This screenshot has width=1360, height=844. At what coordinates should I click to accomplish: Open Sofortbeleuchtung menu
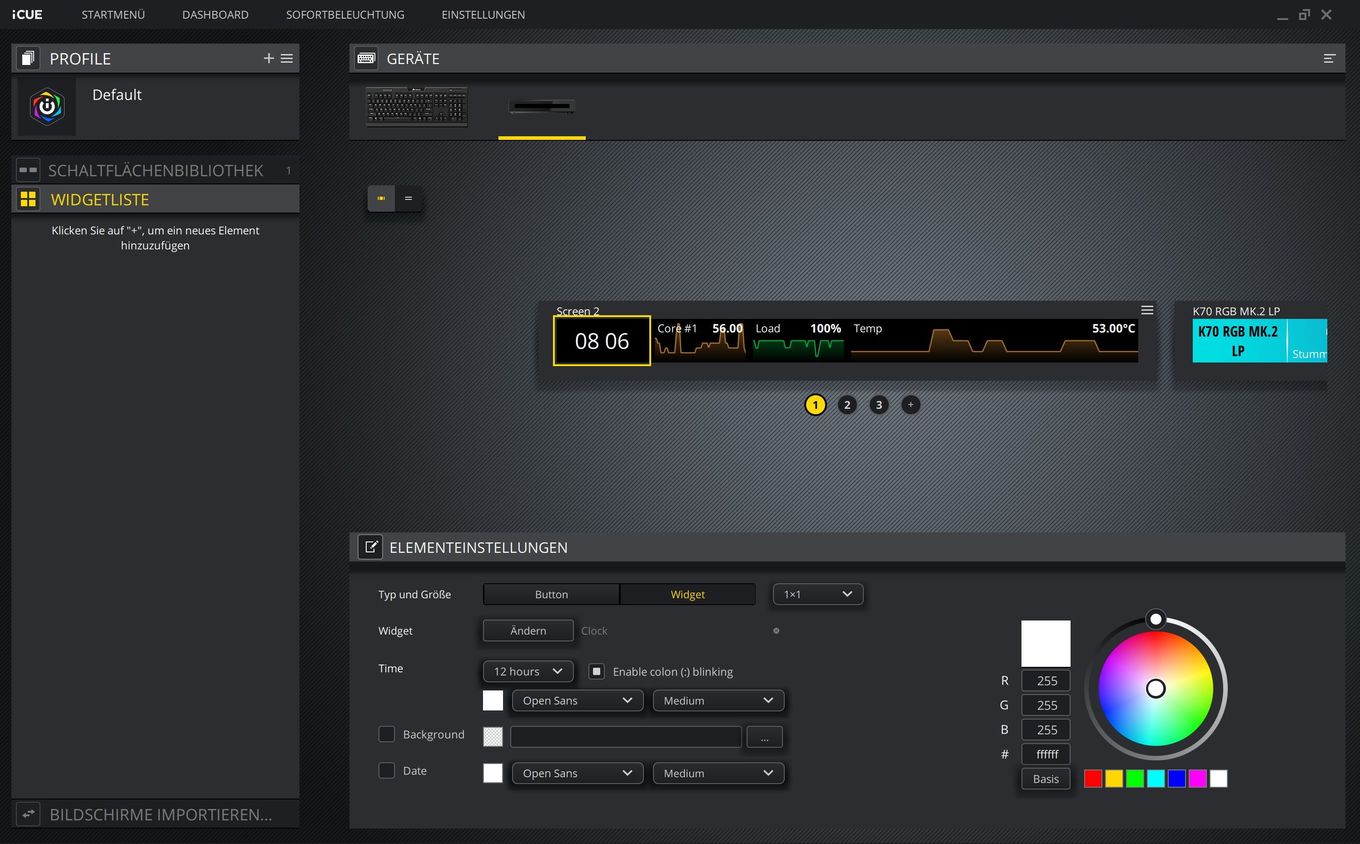345,15
